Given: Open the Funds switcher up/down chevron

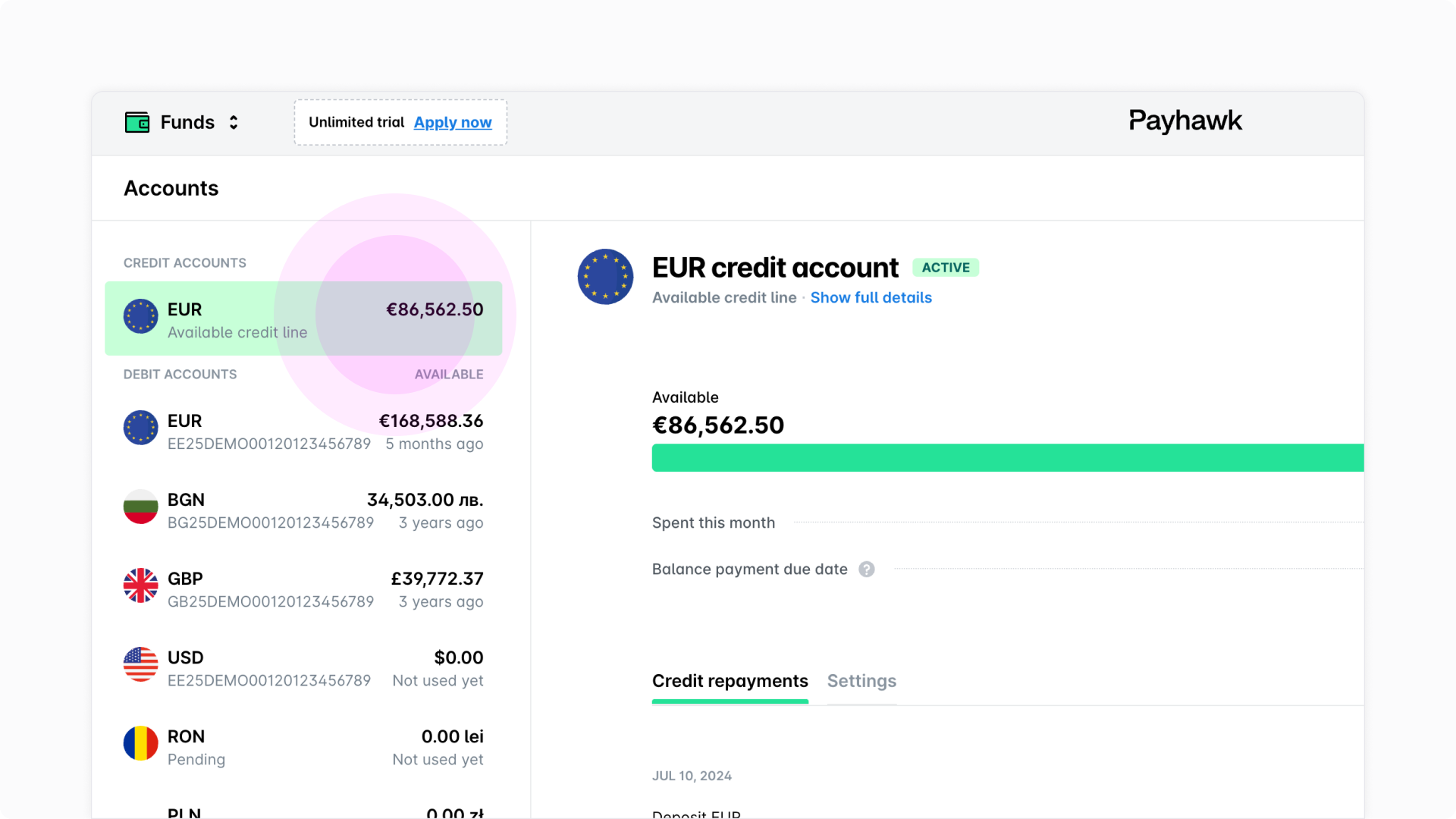Looking at the screenshot, I should (234, 122).
